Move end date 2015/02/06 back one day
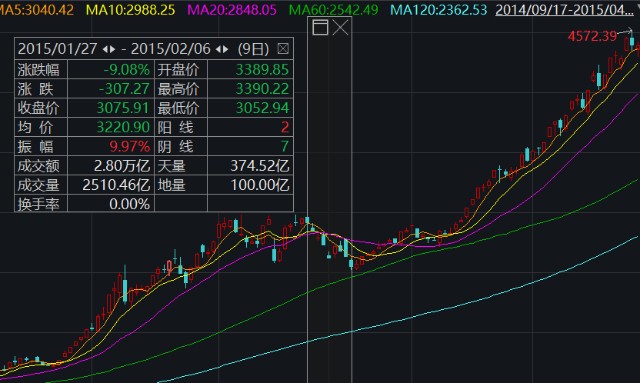Screen dimensions: 640x383 pos(218,49)
